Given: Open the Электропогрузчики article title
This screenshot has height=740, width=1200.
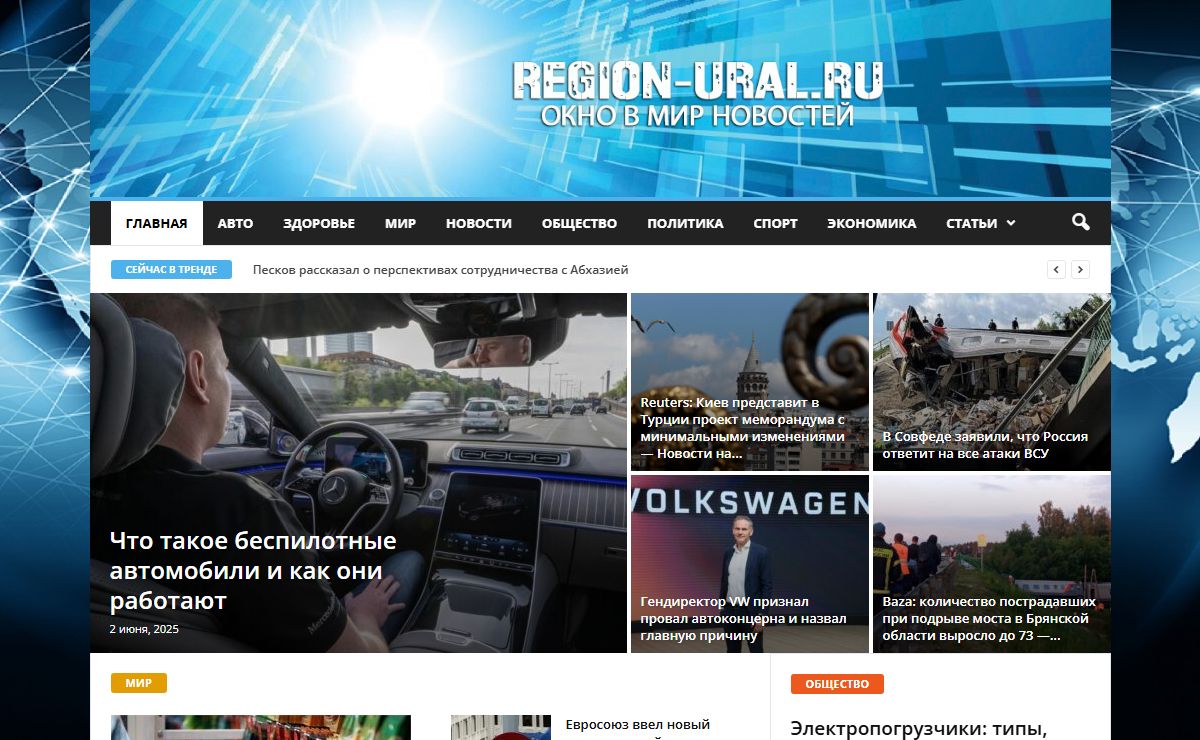Looking at the screenshot, I should (918, 729).
